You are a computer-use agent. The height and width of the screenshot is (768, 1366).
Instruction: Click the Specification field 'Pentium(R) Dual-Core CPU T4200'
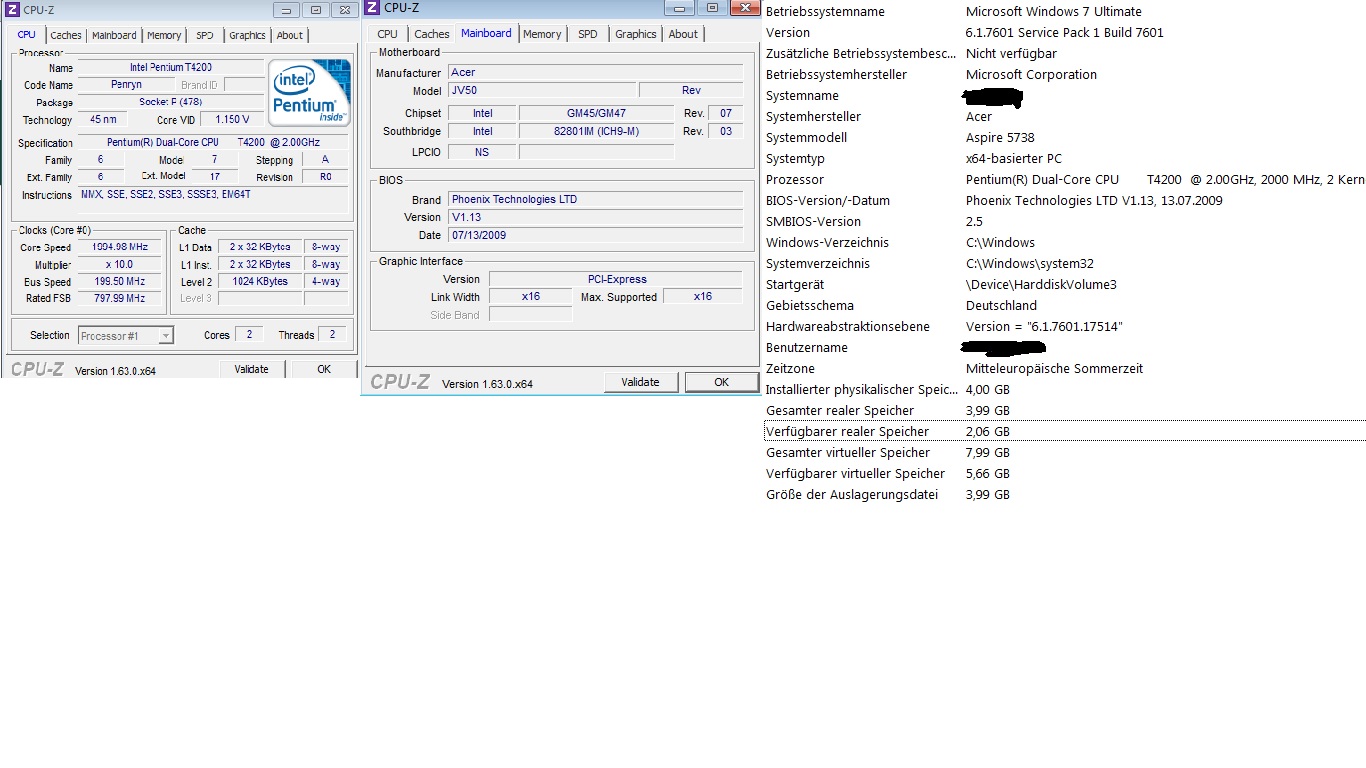213,143
